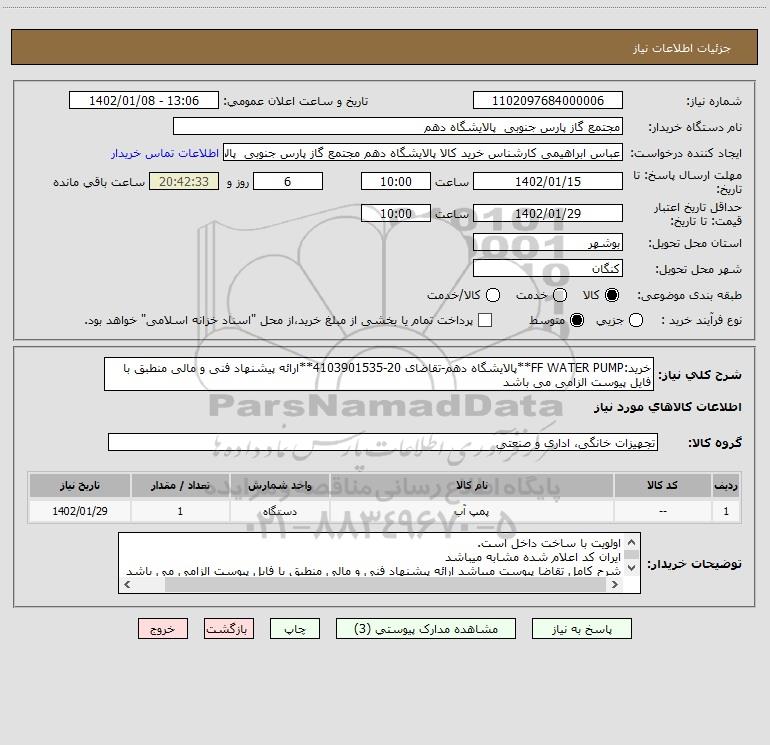Click the بازگشت back button
This screenshot has width=770, height=745.
pyautogui.click(x=229, y=629)
